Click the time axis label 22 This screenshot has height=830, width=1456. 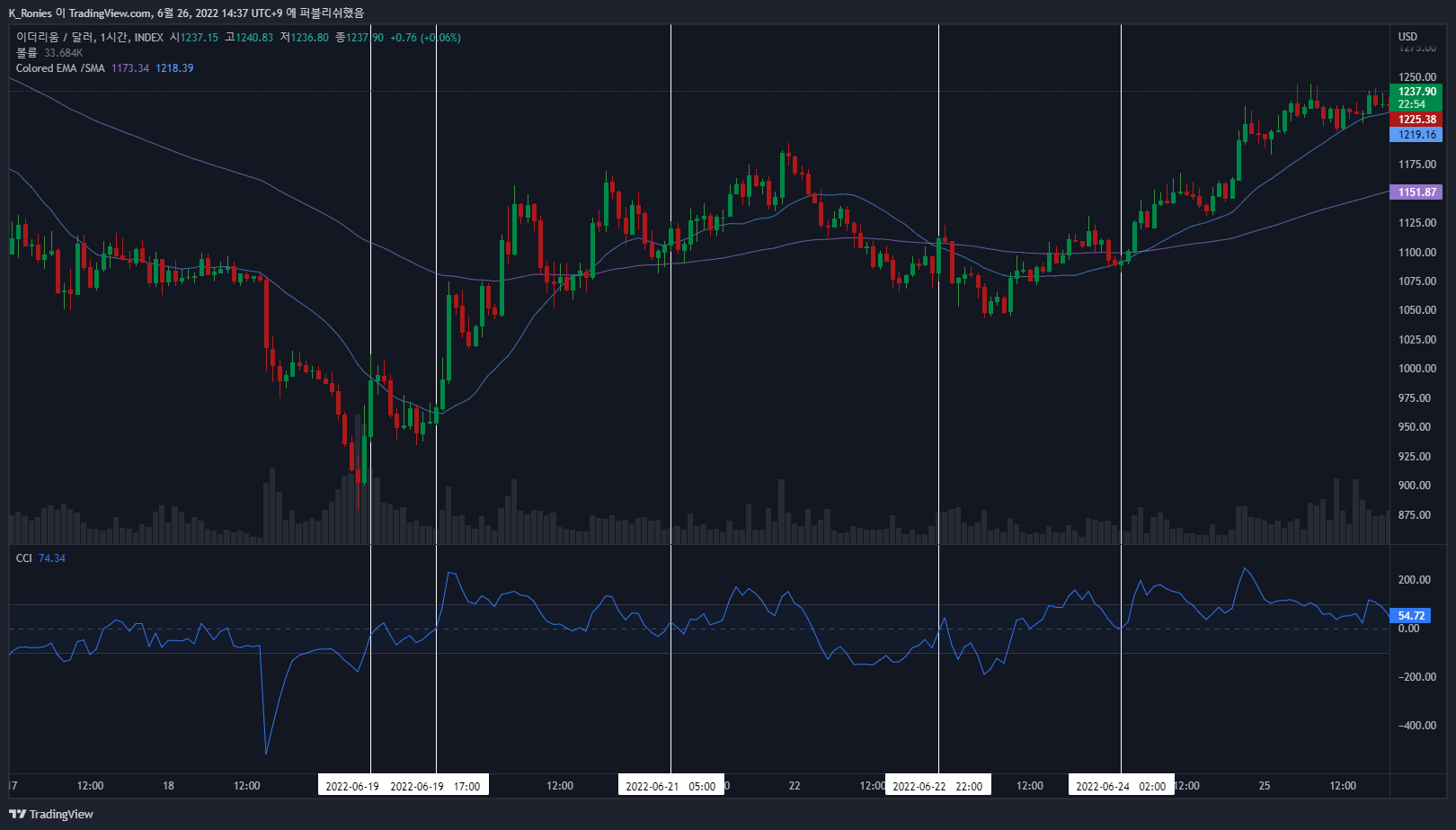(x=795, y=786)
